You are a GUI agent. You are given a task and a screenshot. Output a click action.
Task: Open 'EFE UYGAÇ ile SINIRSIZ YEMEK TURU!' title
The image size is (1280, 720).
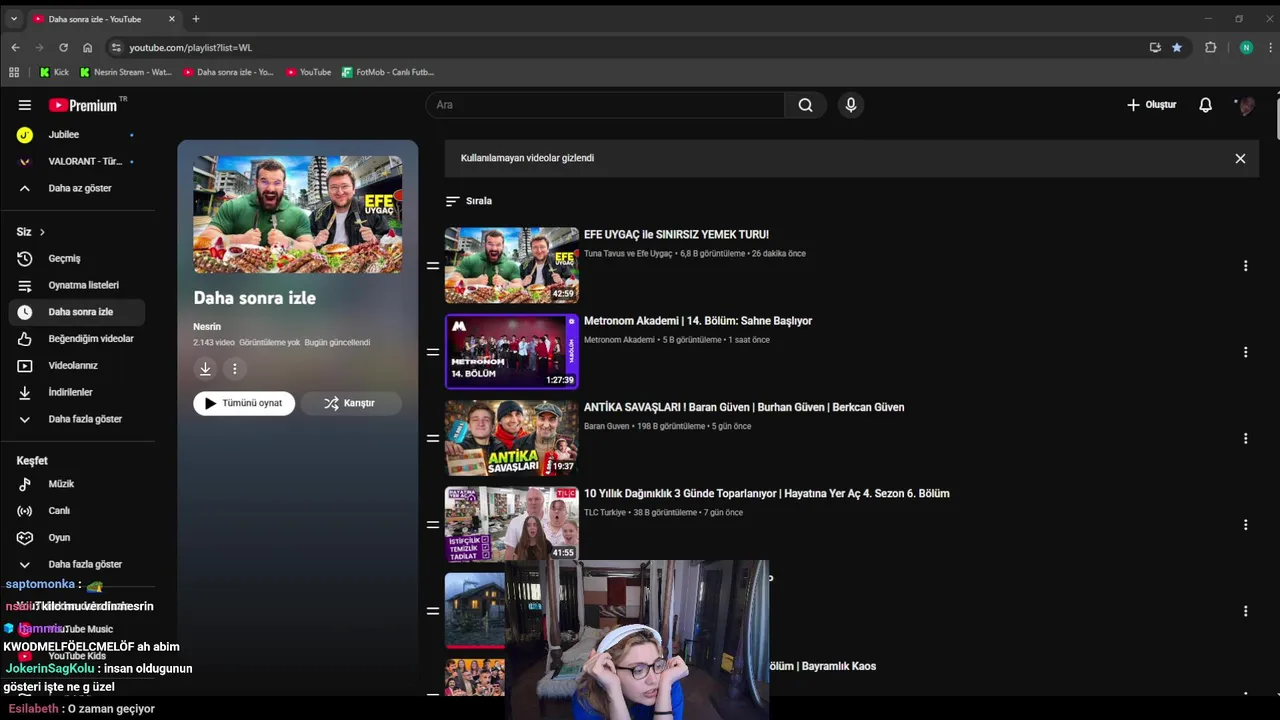[676, 235]
